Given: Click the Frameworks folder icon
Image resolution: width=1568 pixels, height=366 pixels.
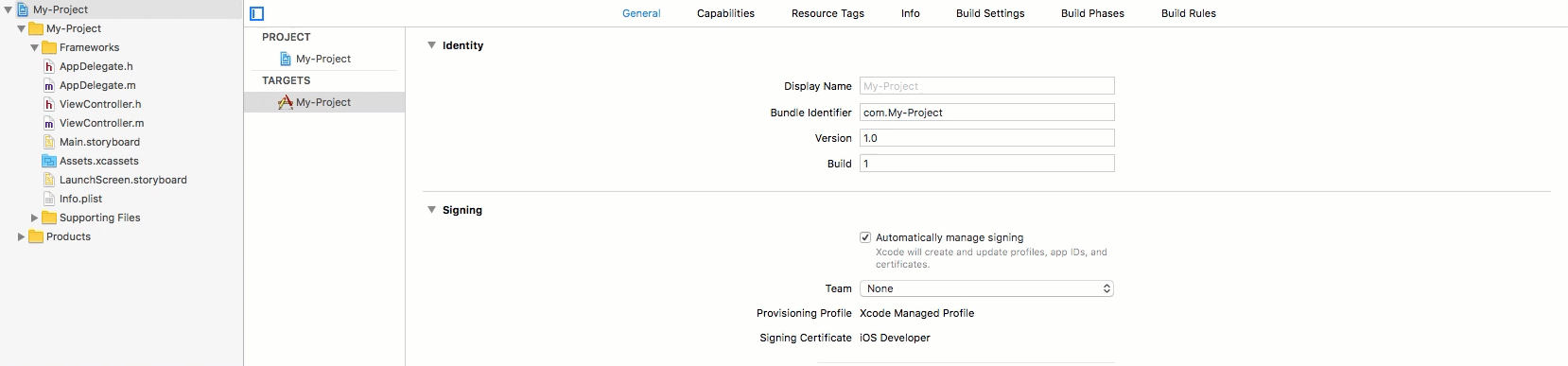Looking at the screenshot, I should click(x=49, y=47).
